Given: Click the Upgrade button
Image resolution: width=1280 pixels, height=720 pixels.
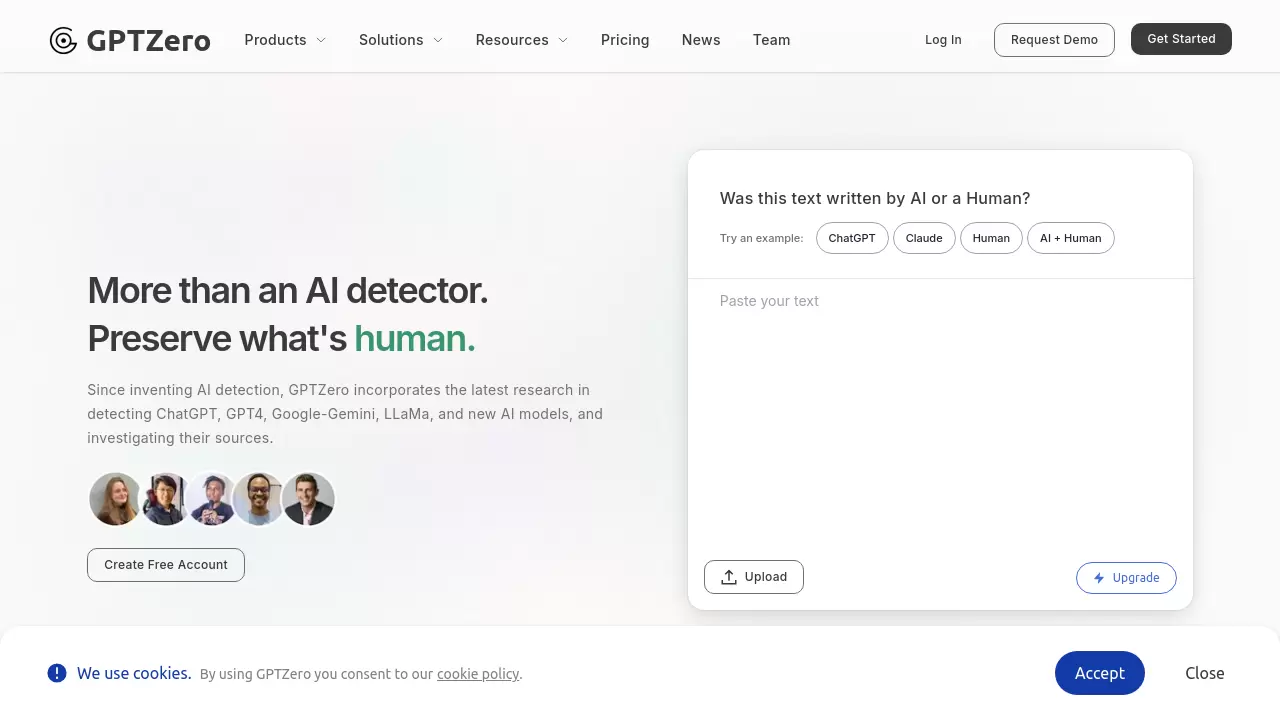Looking at the screenshot, I should (1126, 578).
